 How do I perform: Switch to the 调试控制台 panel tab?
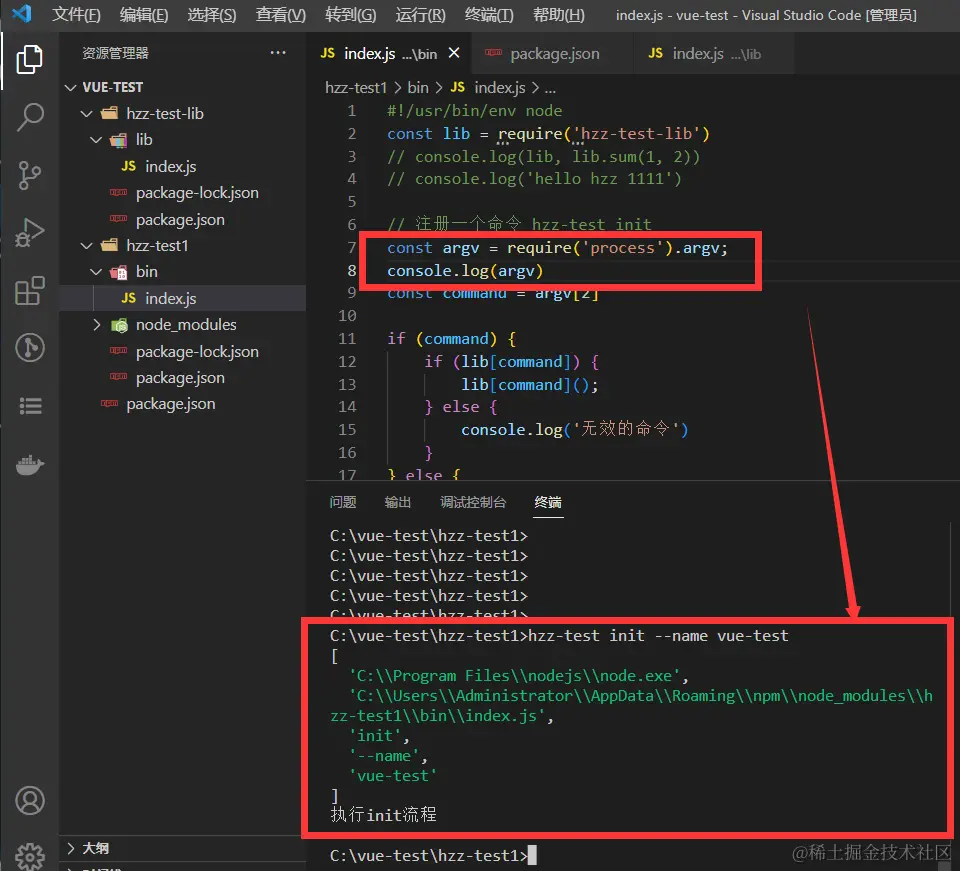473,502
